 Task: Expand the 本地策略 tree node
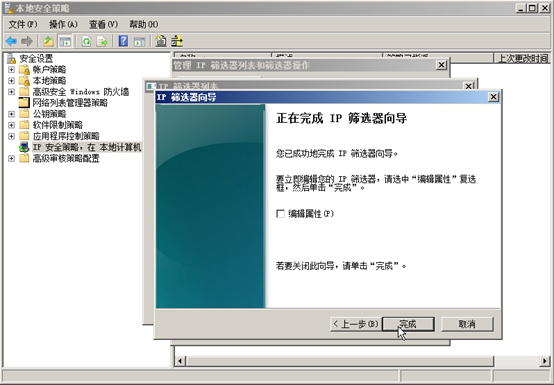(11, 81)
